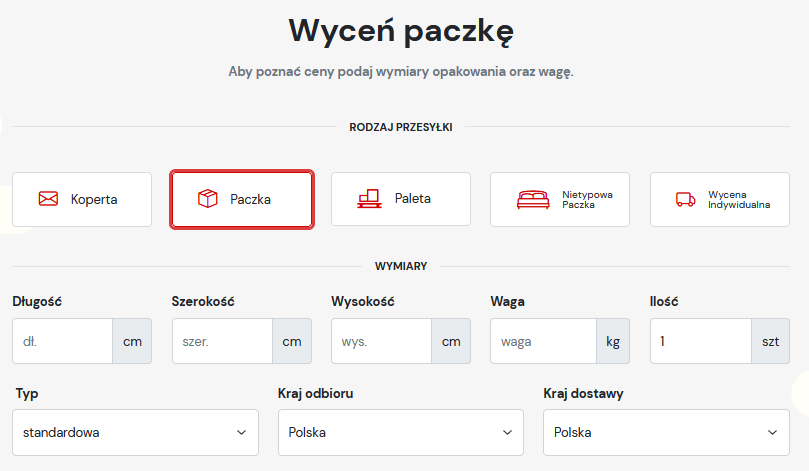Click the envelope icon for Koperta
The height and width of the screenshot is (471, 809).
48,199
